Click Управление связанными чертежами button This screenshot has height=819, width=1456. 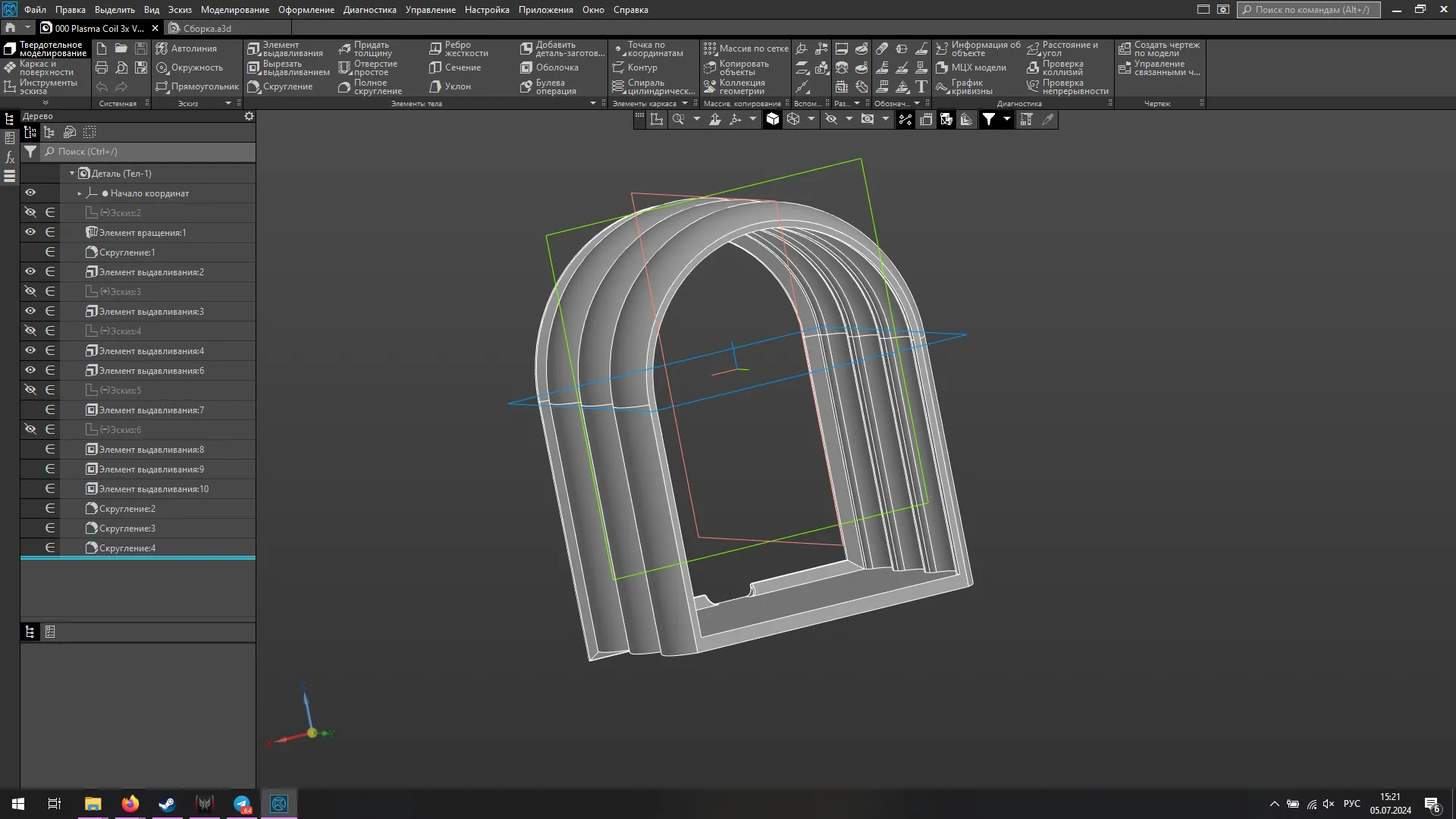coord(1159,67)
